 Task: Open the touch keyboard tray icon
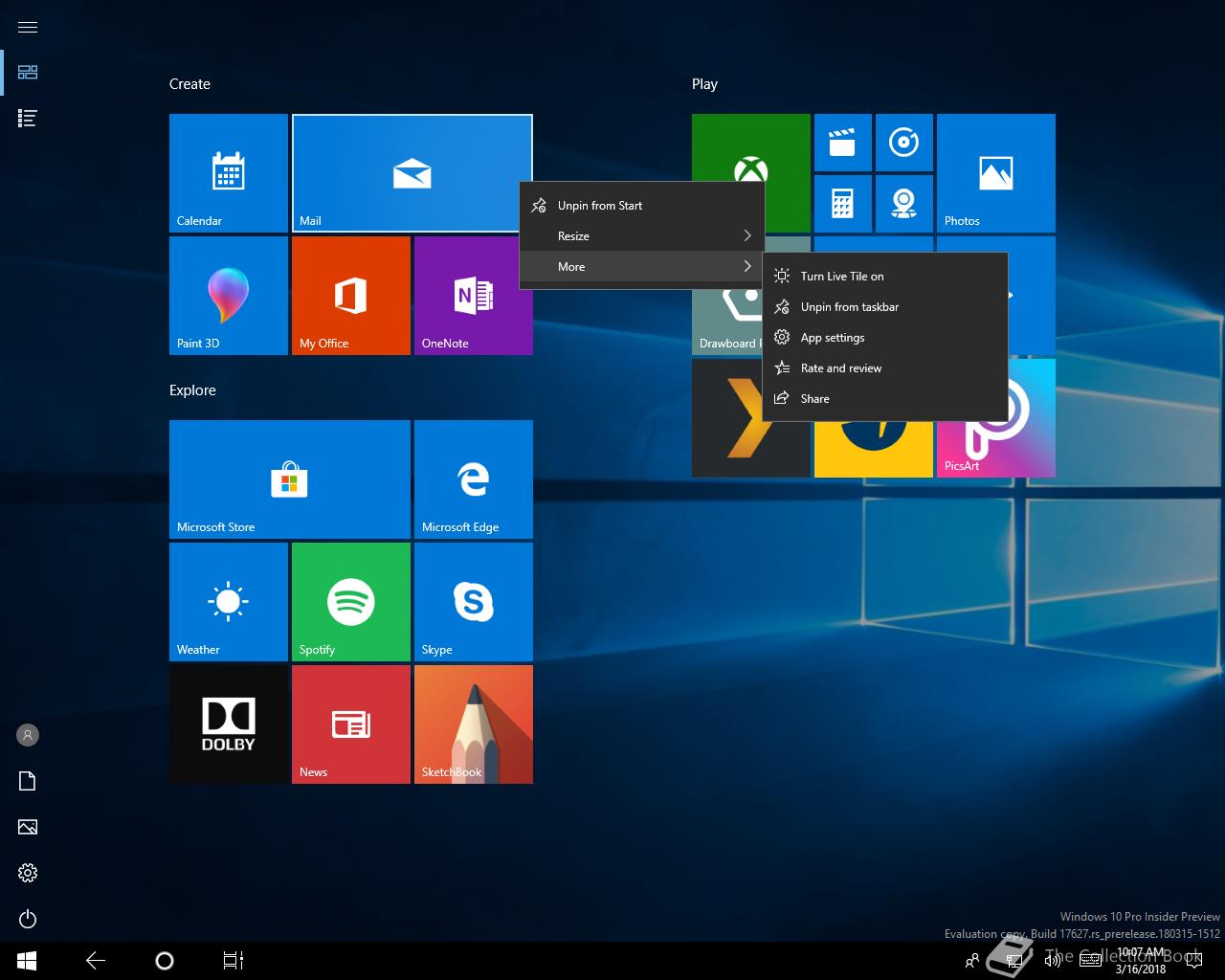pyautogui.click(x=1090, y=961)
